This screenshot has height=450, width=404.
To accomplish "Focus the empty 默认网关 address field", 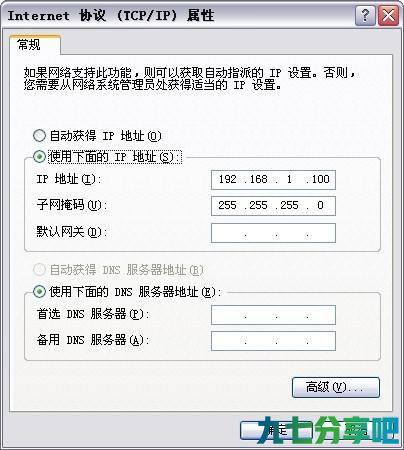I will [x=273, y=233].
